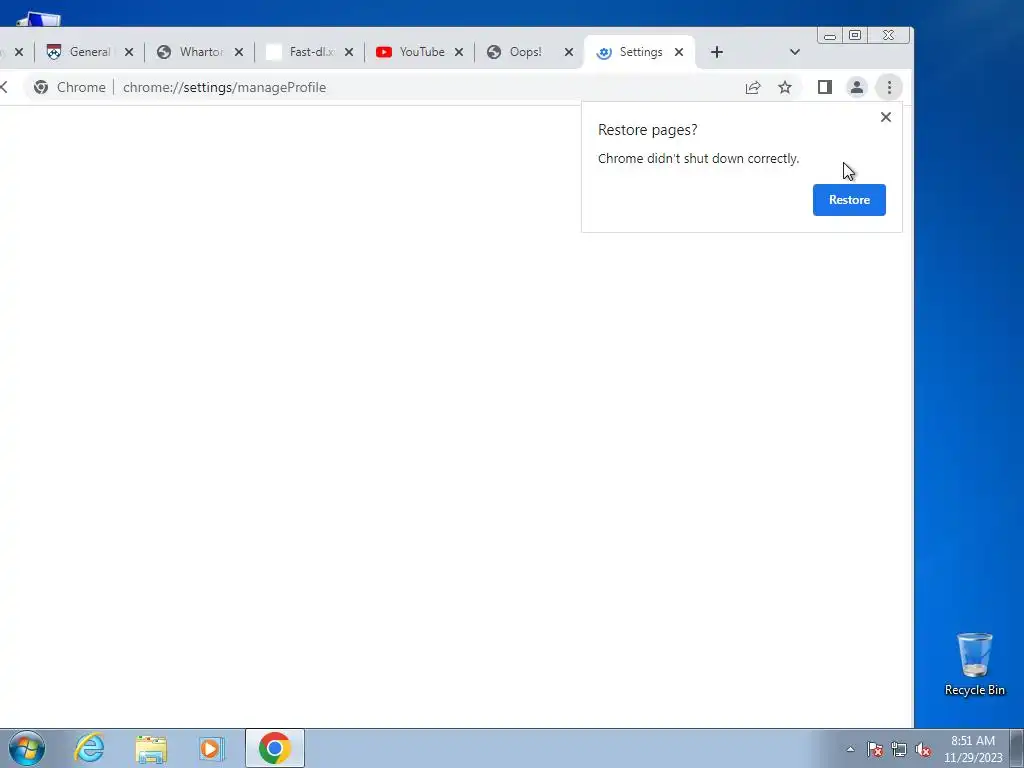
Task: Select the Recycle Bin desktop icon
Action: [x=974, y=664]
